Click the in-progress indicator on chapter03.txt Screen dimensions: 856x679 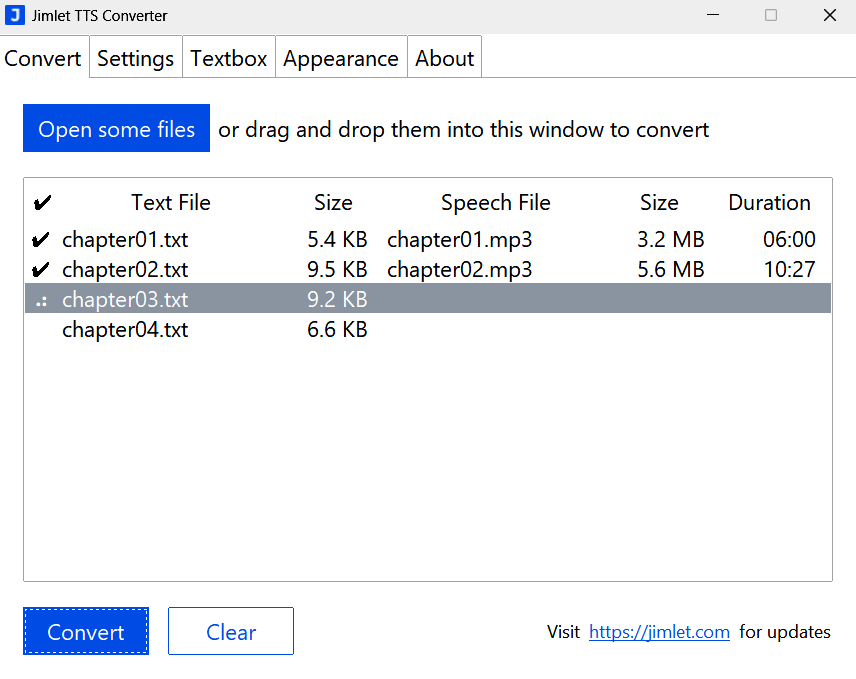point(42,299)
